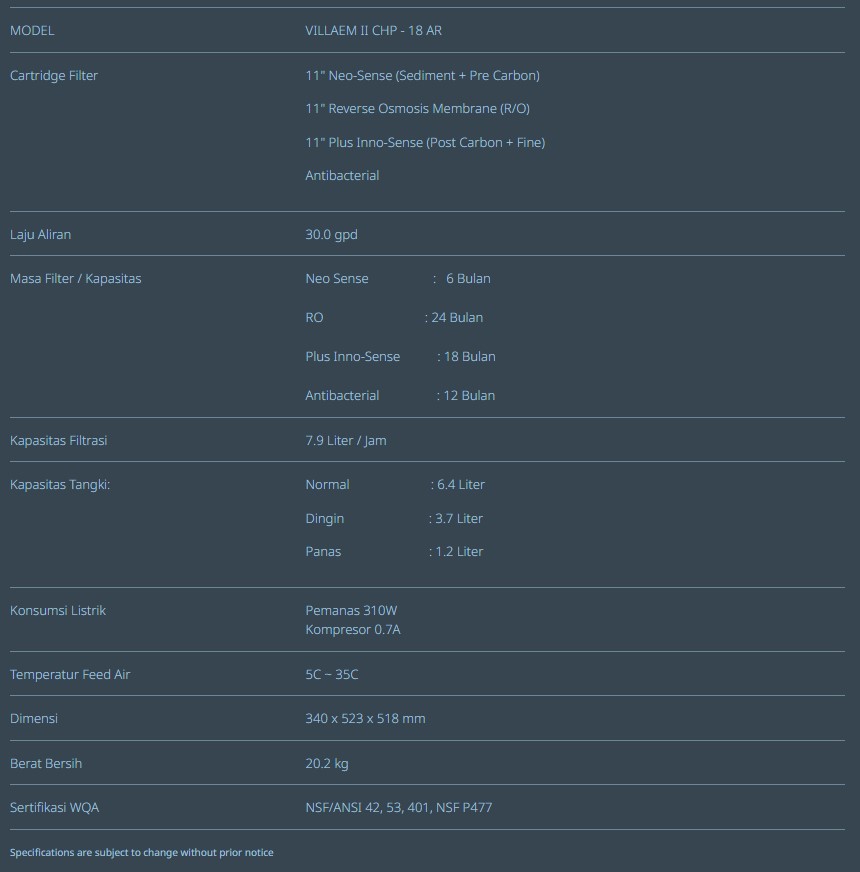Click the 30.0 gpd value

point(331,235)
